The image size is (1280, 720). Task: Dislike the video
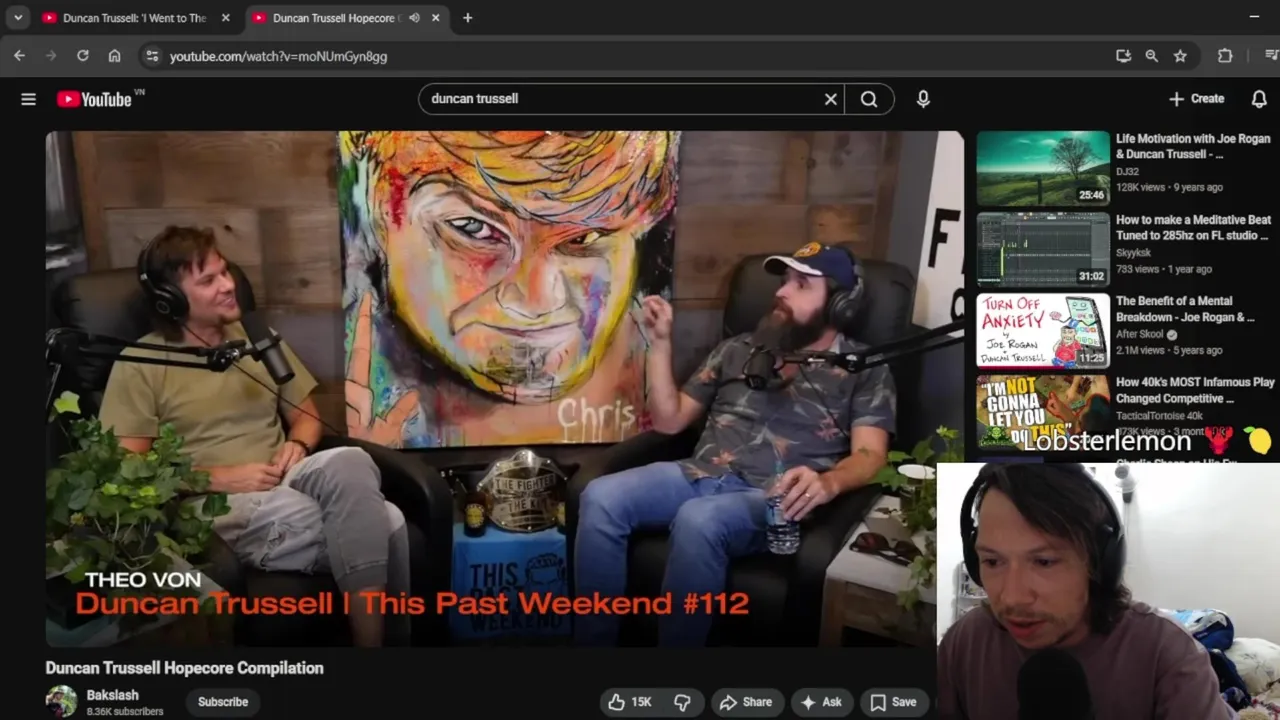(682, 702)
